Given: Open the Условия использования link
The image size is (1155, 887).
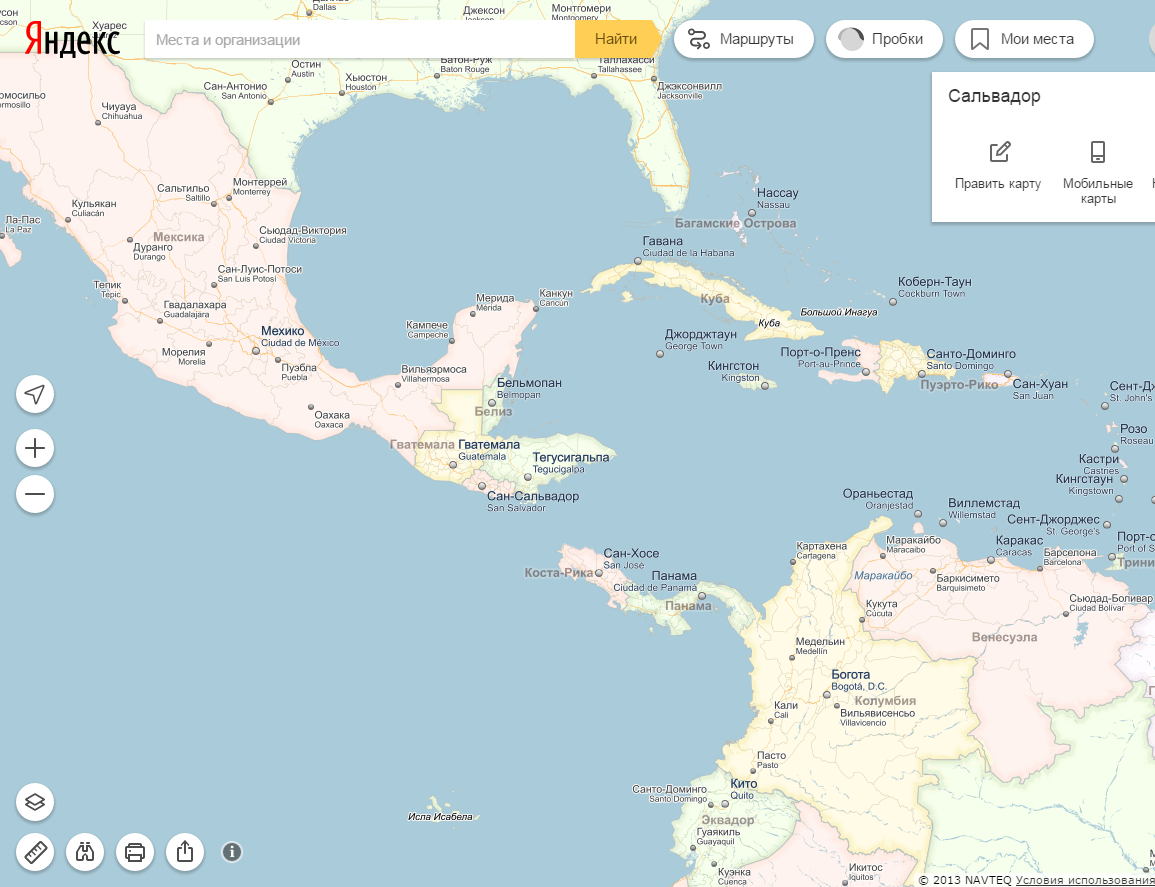Looking at the screenshot, I should (x=1084, y=880).
